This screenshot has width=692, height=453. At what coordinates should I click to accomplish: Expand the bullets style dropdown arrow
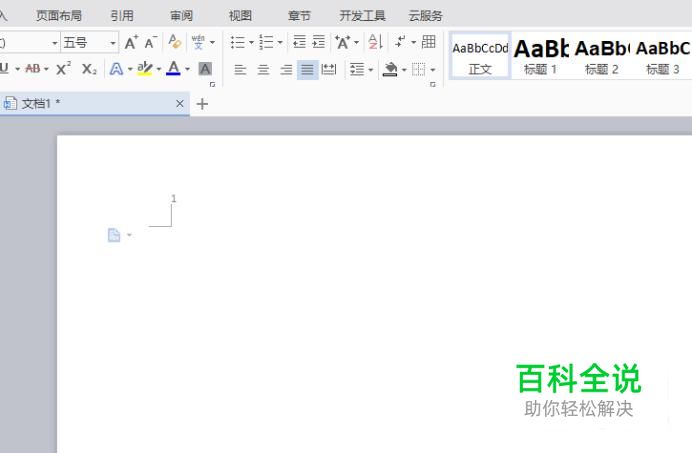251,43
